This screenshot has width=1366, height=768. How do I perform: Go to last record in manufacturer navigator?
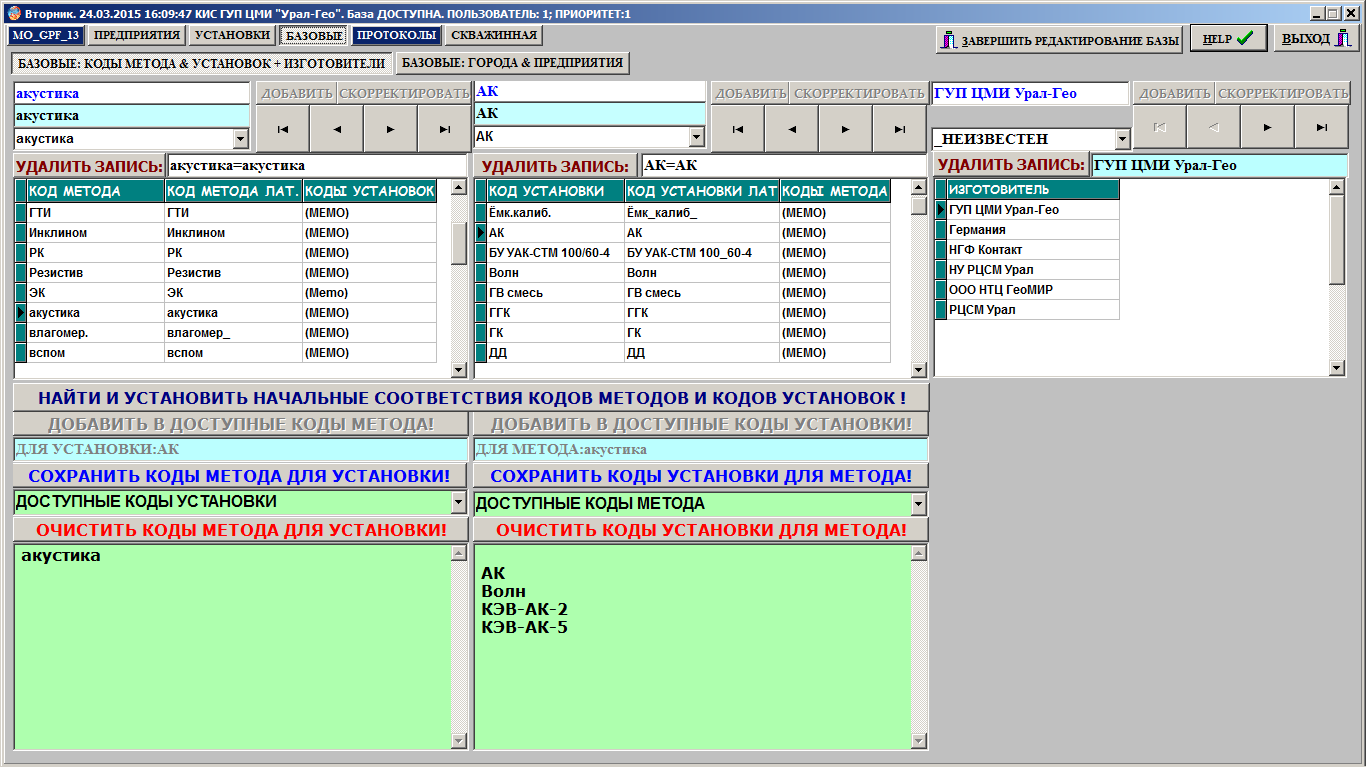tap(1322, 127)
